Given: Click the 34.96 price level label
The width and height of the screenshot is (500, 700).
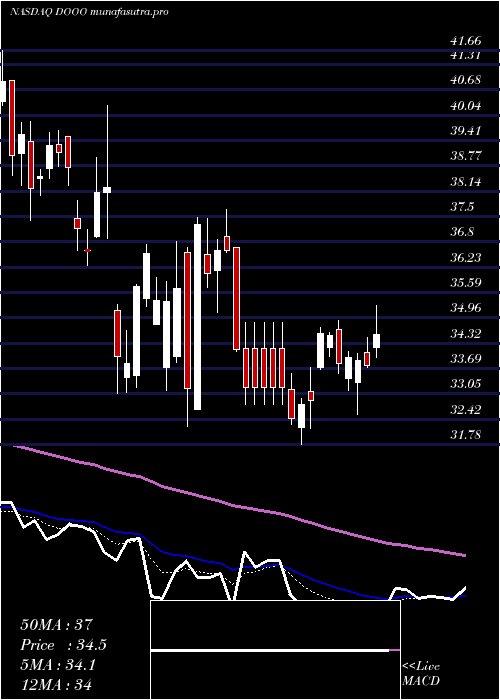Looking at the screenshot, I should [x=466, y=308].
